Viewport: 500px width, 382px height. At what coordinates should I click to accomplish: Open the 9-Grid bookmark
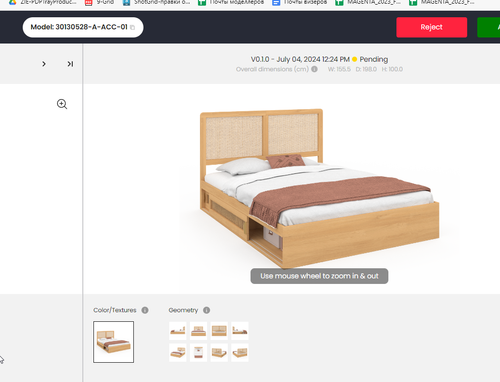point(100,2)
